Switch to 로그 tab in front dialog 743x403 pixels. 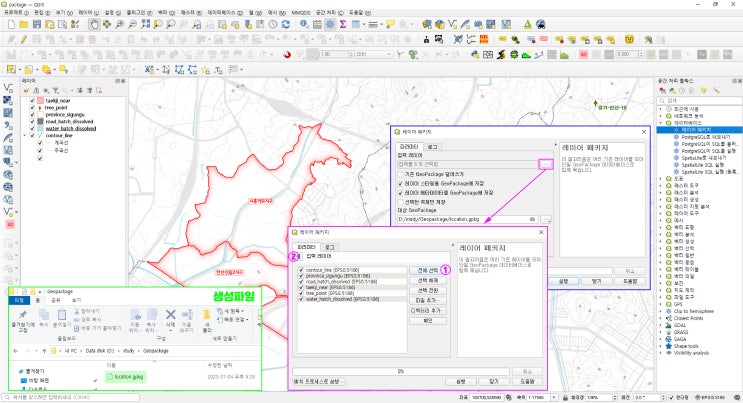coord(329,247)
